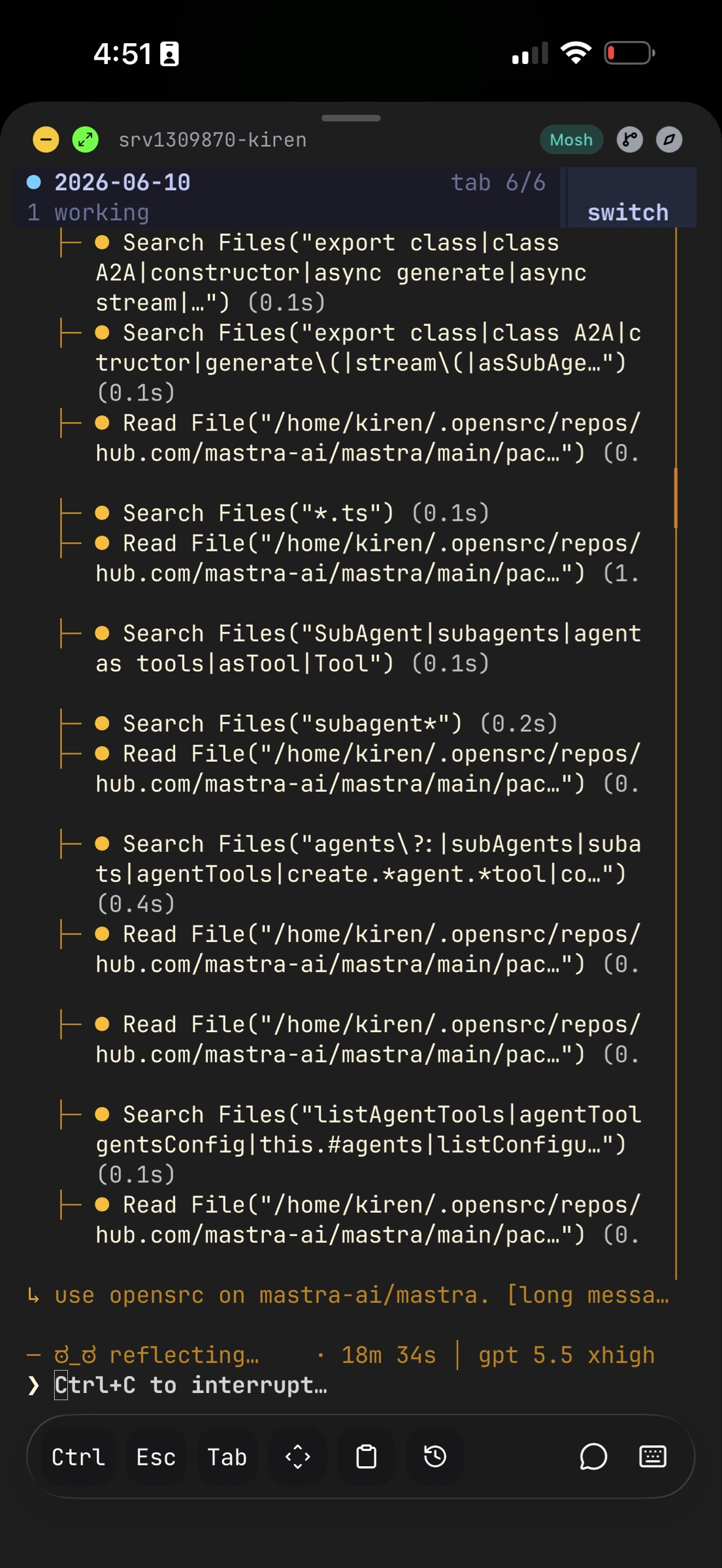Image resolution: width=722 pixels, height=1568 pixels.
Task: Click the orange terminal scrollbar thumb
Action: pyautogui.click(x=676, y=498)
